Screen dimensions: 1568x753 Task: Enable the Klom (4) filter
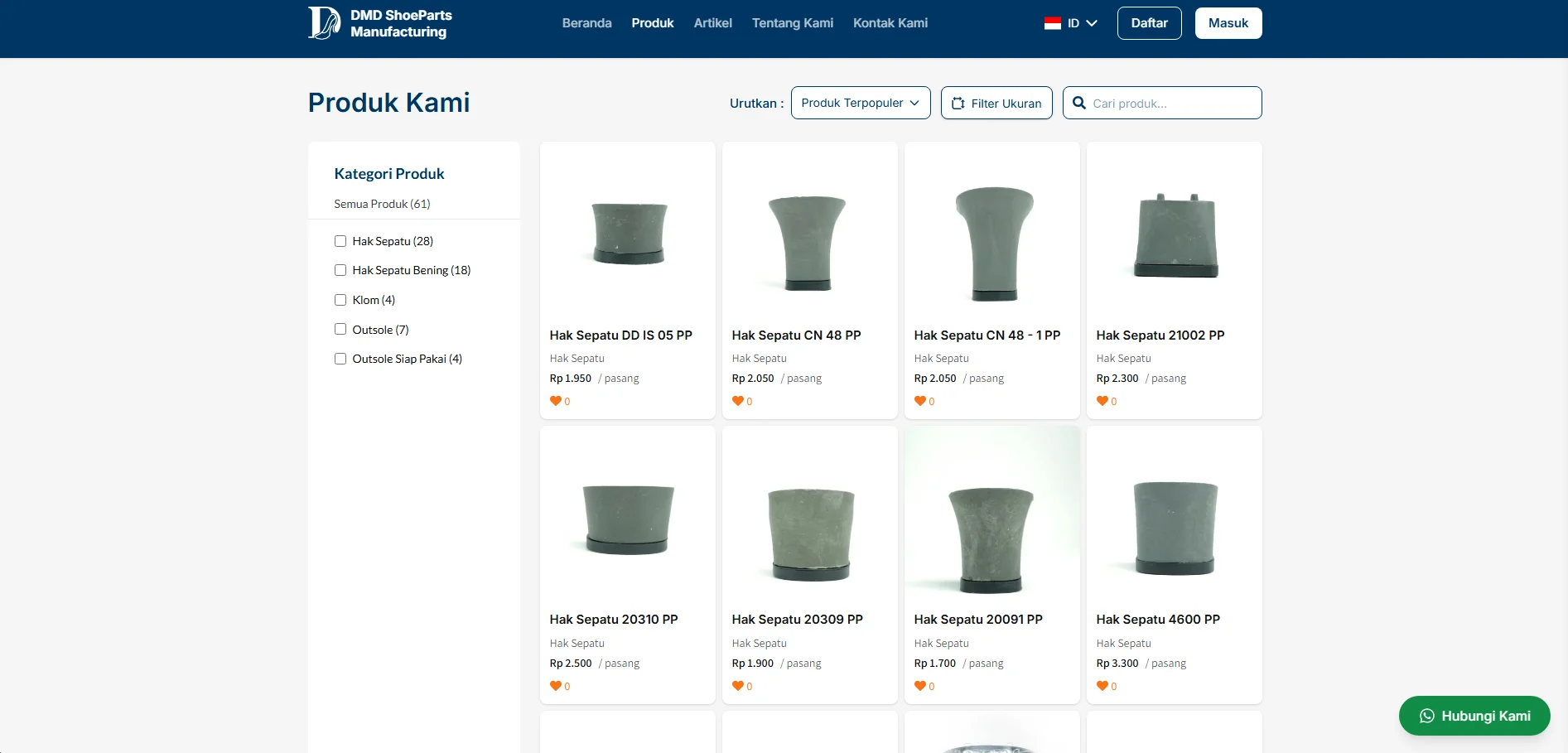pyautogui.click(x=340, y=300)
